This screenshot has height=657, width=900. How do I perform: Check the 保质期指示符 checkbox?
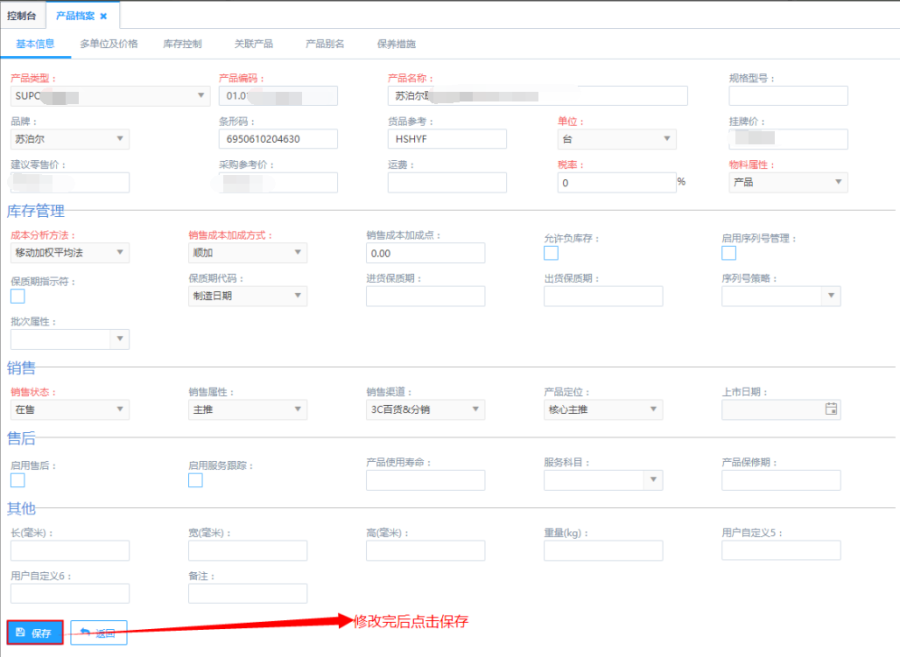pyautogui.click(x=17, y=296)
